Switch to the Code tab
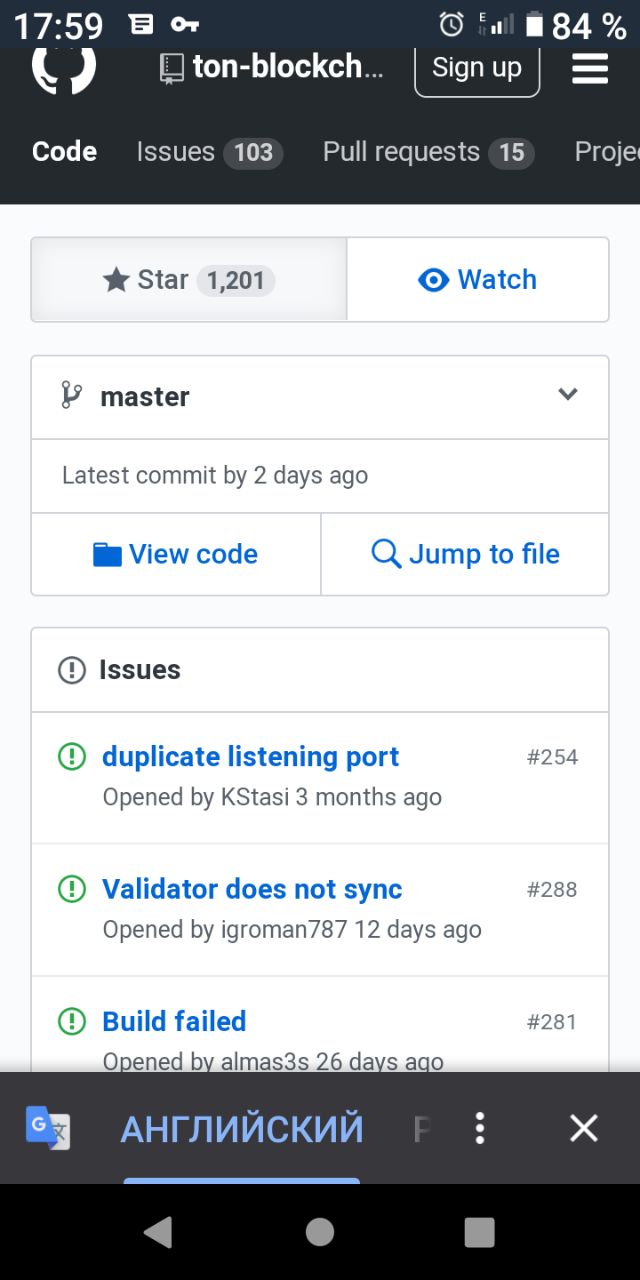640x1280 pixels. point(65,152)
